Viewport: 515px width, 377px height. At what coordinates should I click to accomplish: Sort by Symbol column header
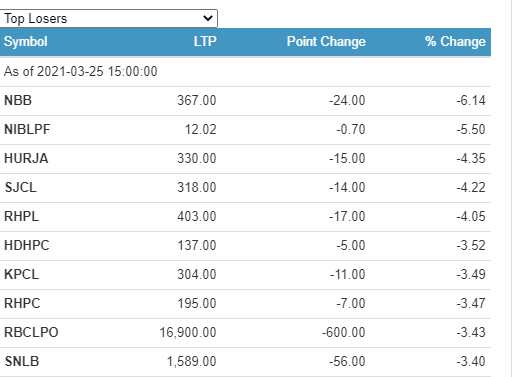click(26, 42)
